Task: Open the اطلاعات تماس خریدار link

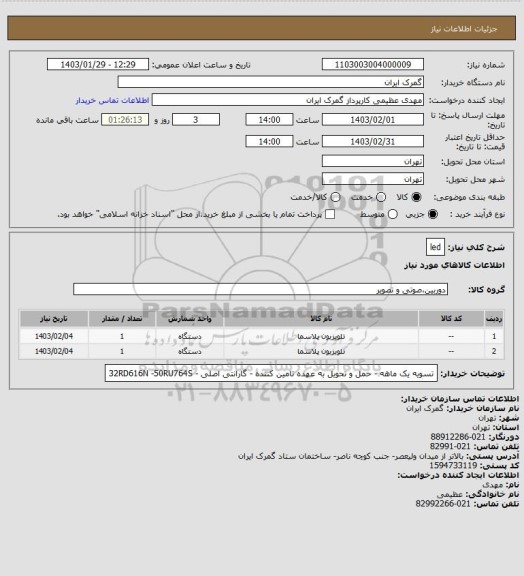Action: pos(112,100)
